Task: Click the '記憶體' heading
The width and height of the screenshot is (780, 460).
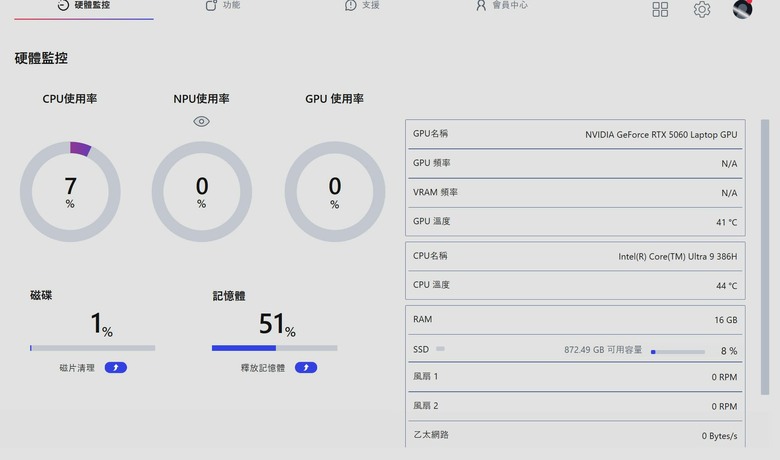Action: tap(229, 296)
